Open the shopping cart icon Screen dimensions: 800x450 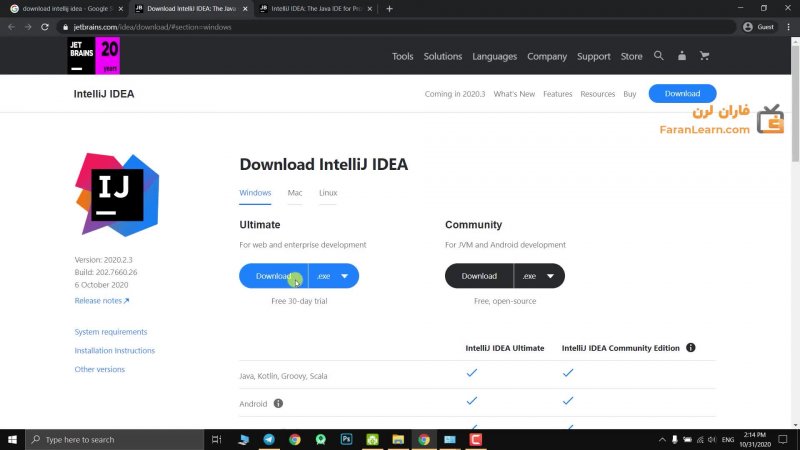coord(705,56)
